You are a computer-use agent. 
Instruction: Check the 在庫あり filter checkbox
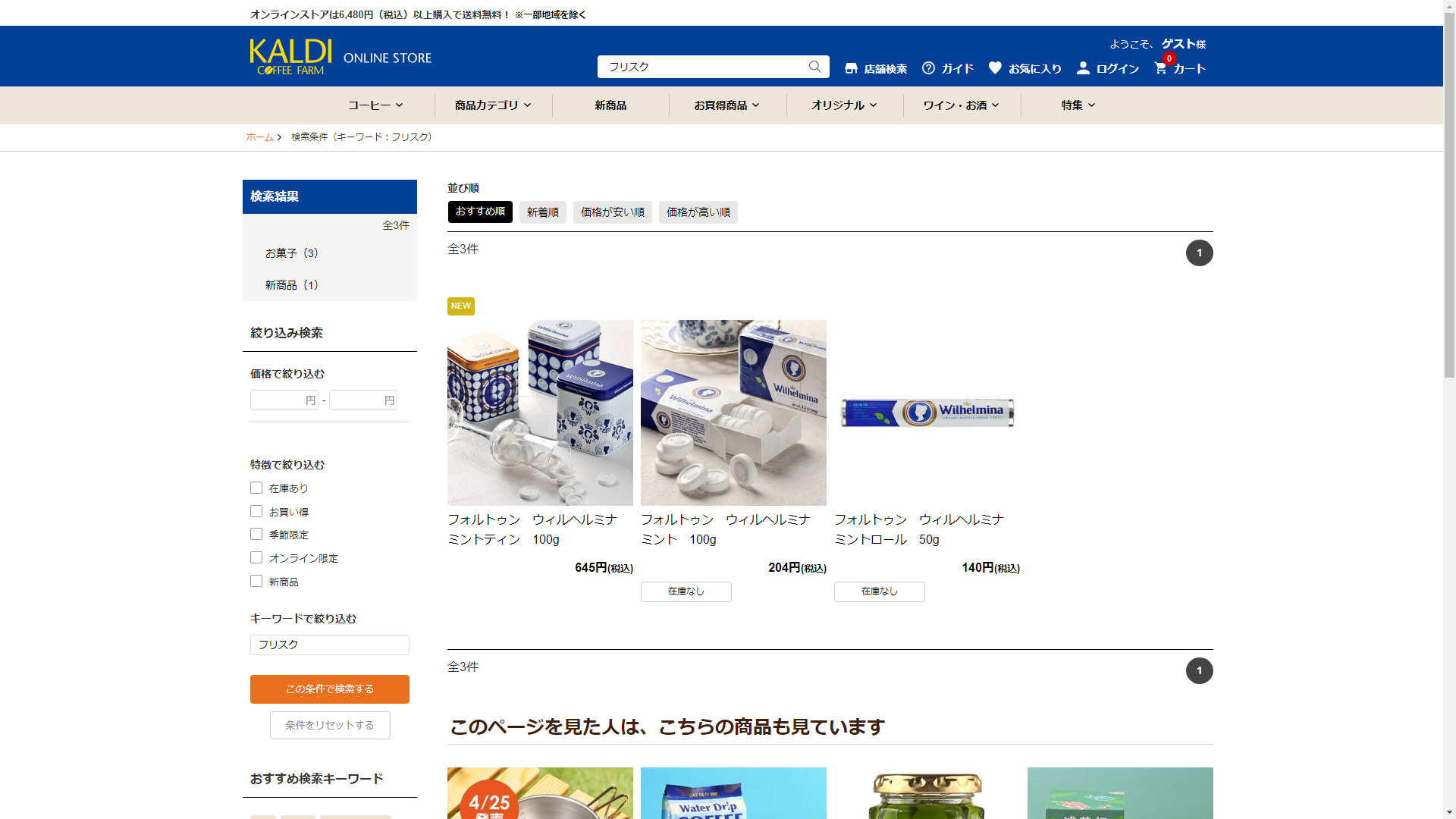256,488
